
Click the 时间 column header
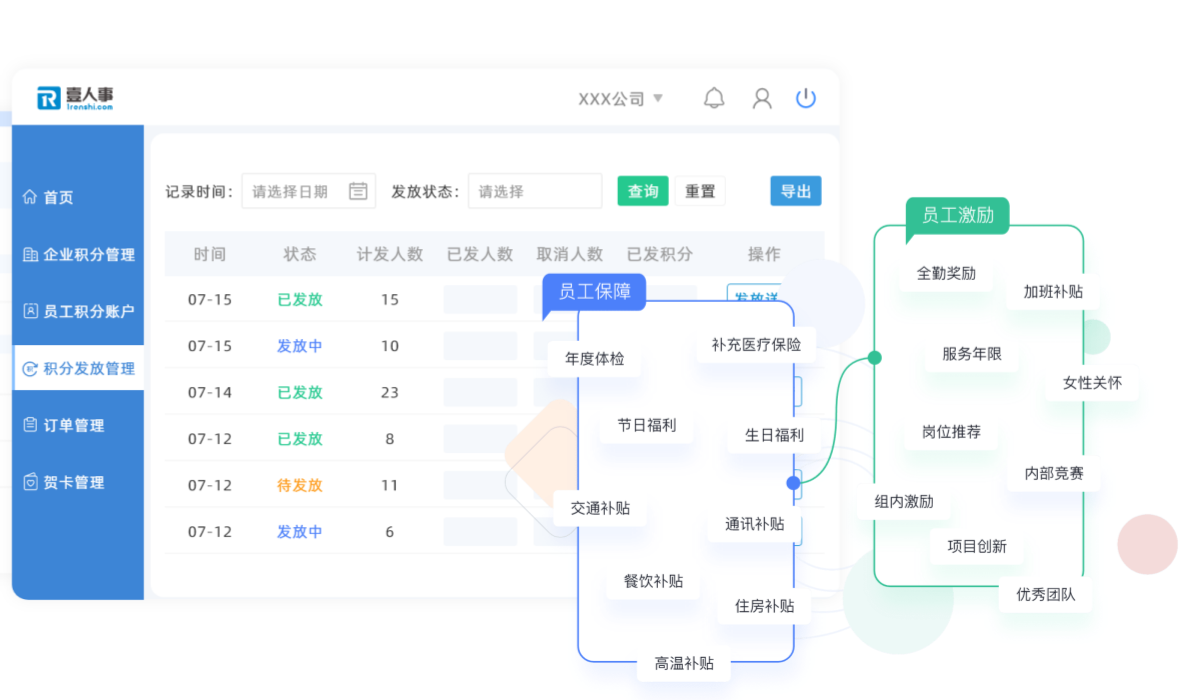click(210, 254)
